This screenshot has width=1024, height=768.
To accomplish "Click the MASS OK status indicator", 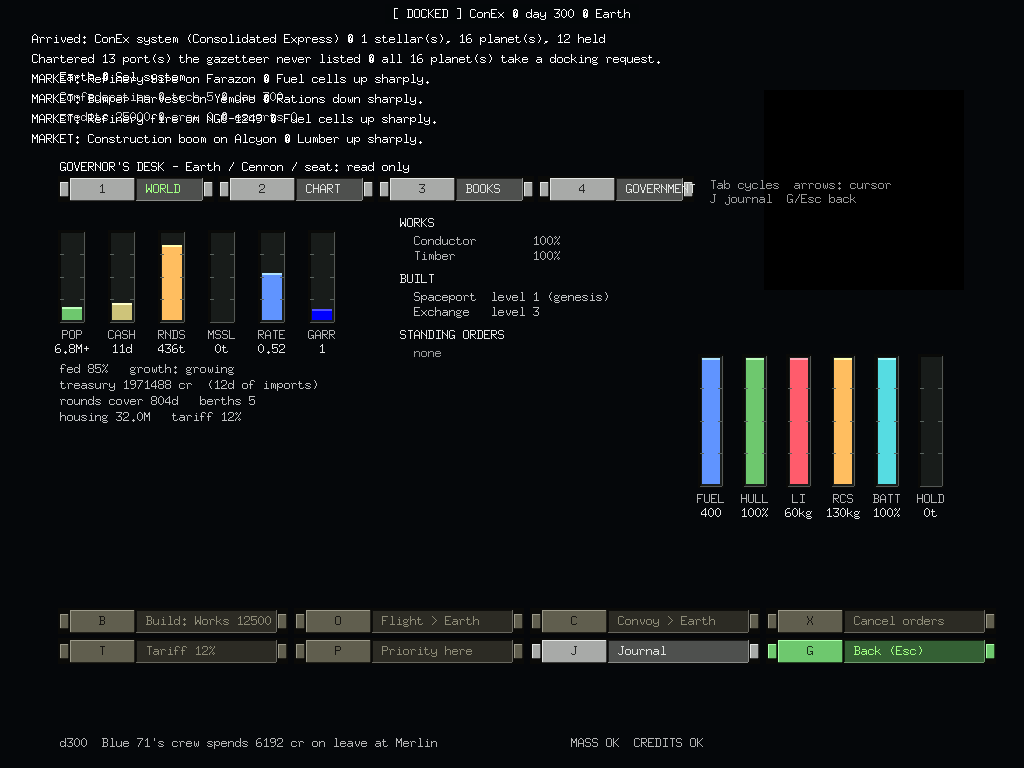I will 594,743.
